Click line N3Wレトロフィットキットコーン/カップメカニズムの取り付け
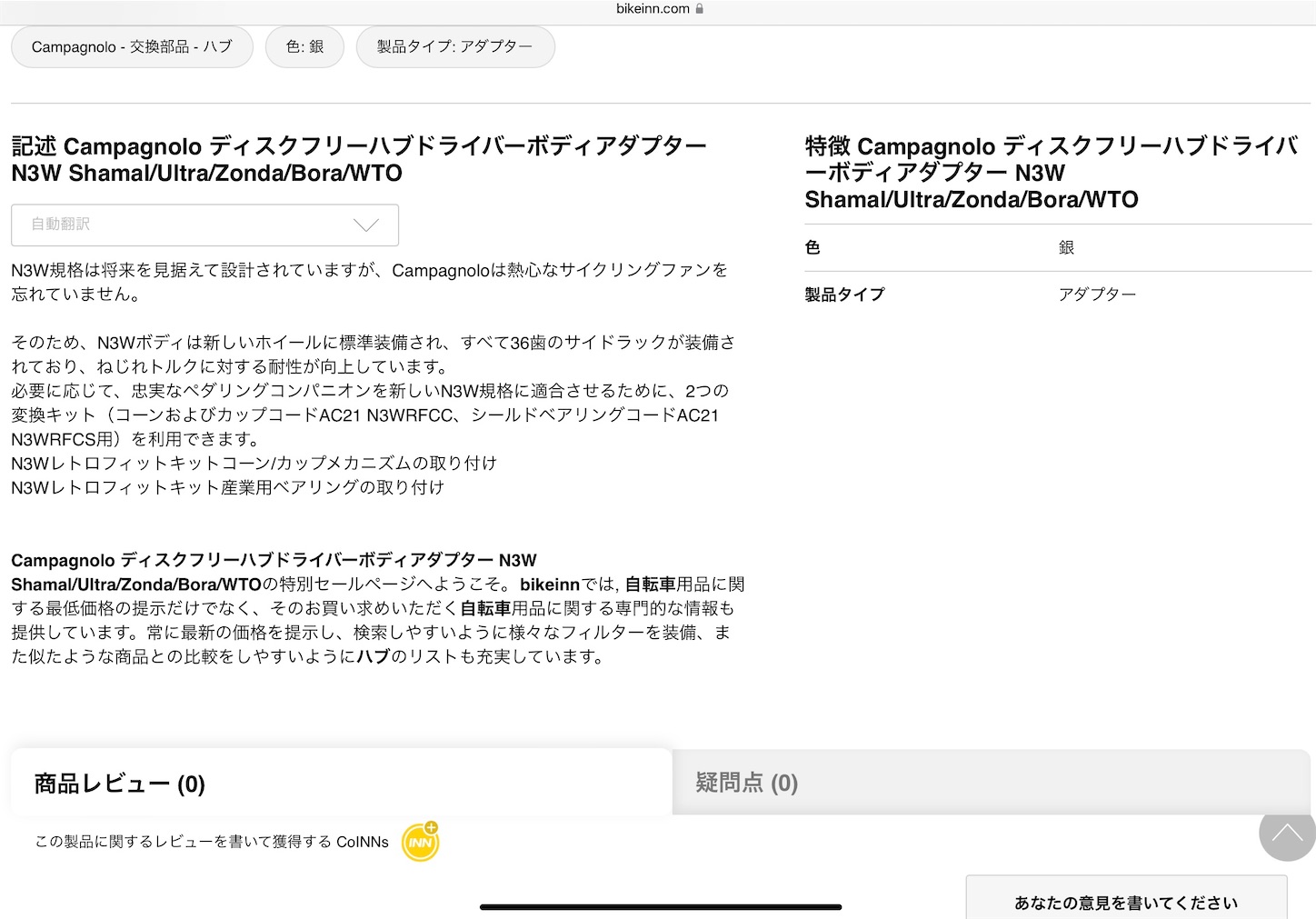This screenshot has width=1316, height=919. tap(254, 463)
